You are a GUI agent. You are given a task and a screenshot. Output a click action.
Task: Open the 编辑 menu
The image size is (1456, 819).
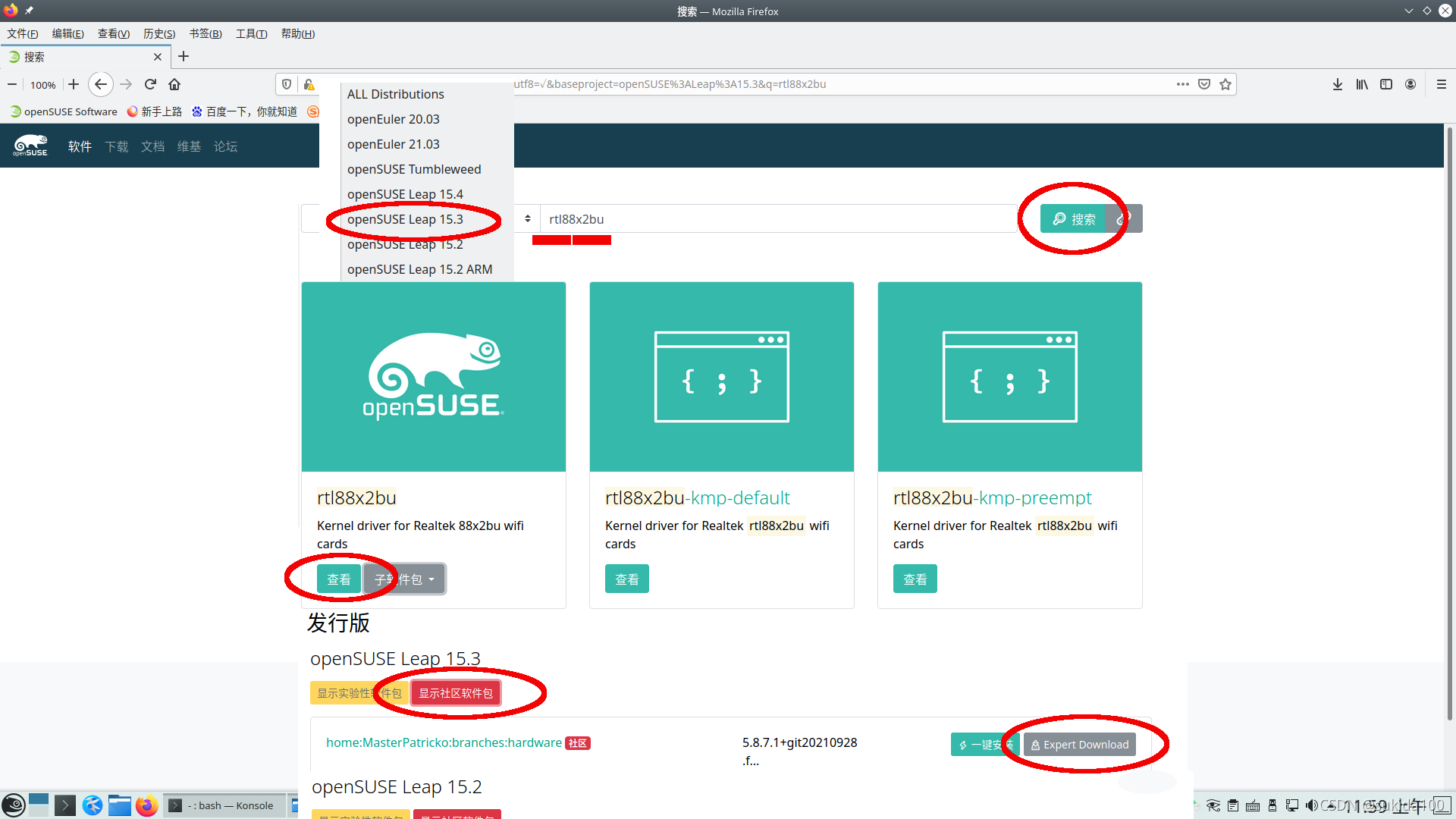pyautogui.click(x=68, y=33)
